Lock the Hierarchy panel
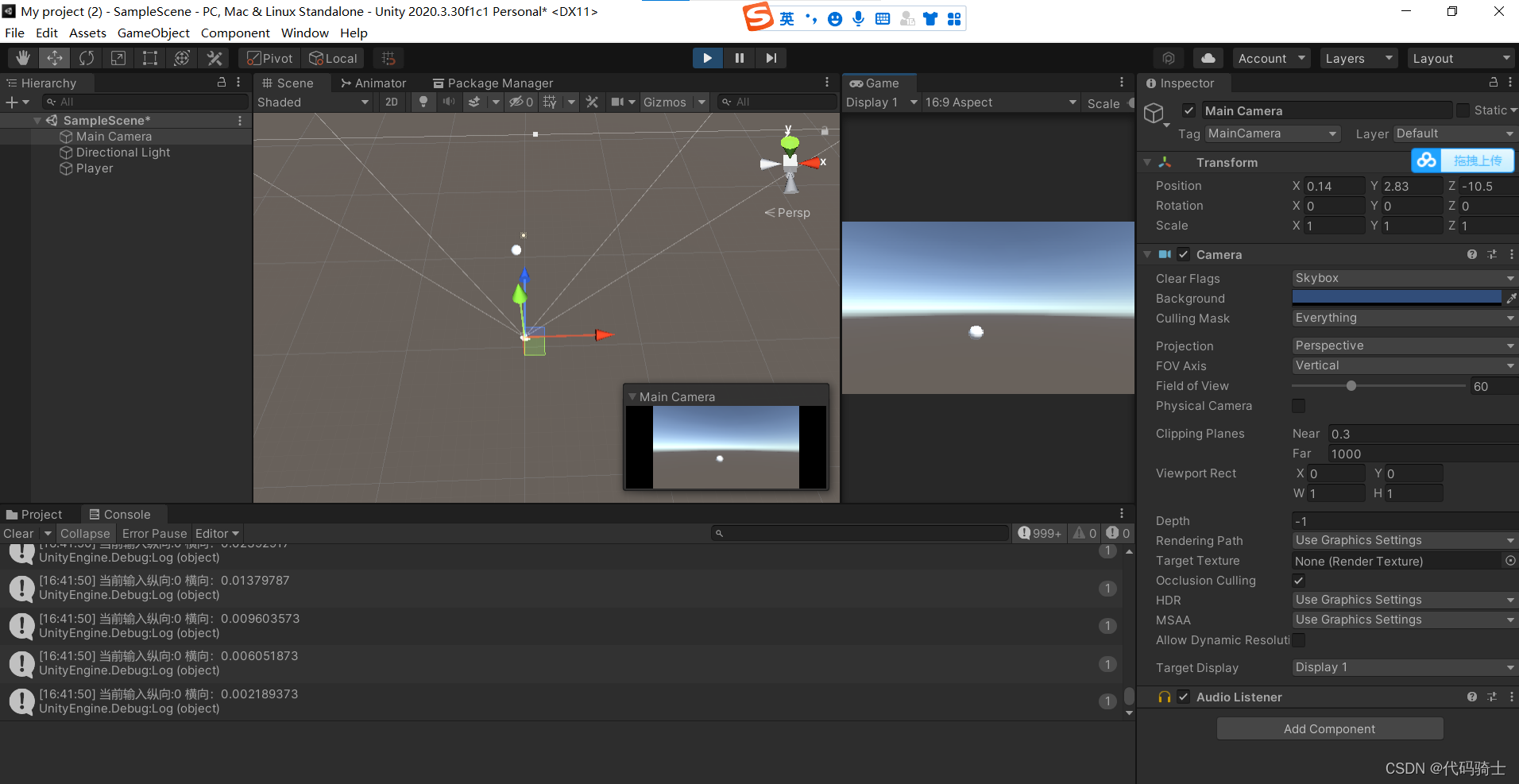The image size is (1519, 784). [x=222, y=82]
